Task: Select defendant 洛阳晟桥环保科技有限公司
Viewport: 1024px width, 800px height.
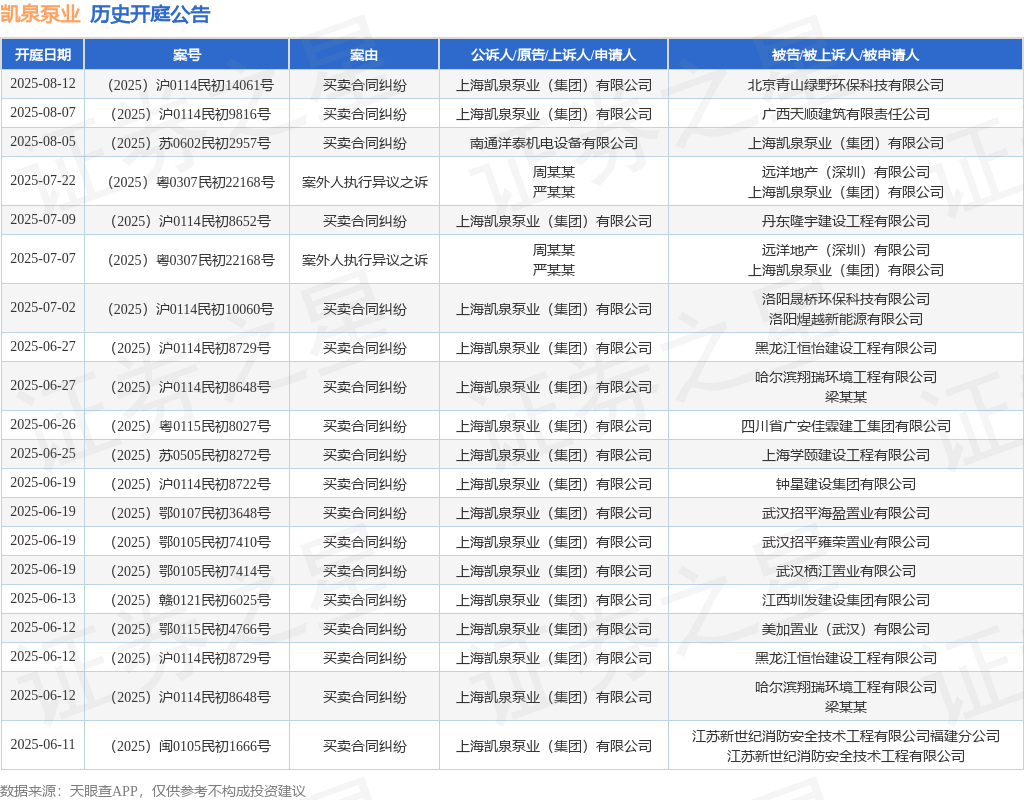Action: (846, 298)
